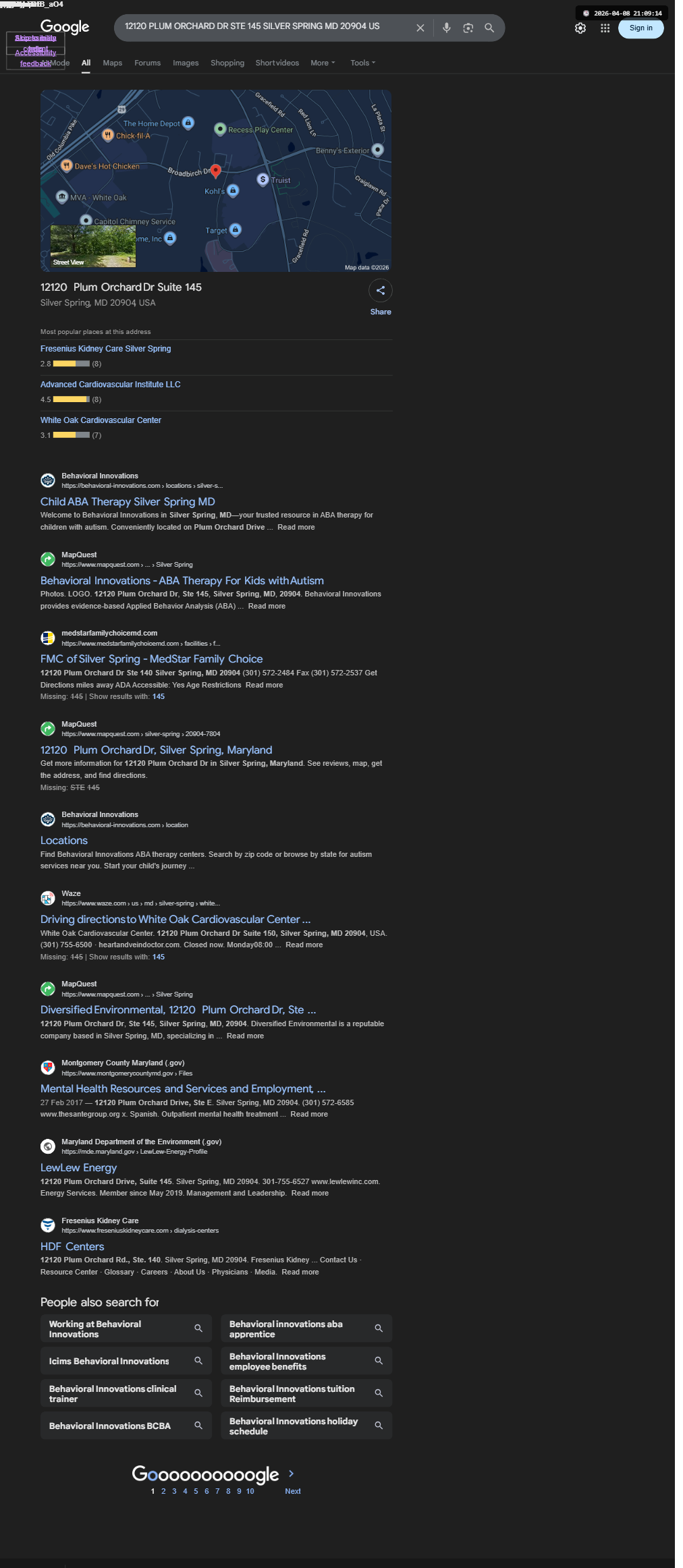Sign in to Google account
This screenshot has height=1568, width=683.
(x=640, y=28)
